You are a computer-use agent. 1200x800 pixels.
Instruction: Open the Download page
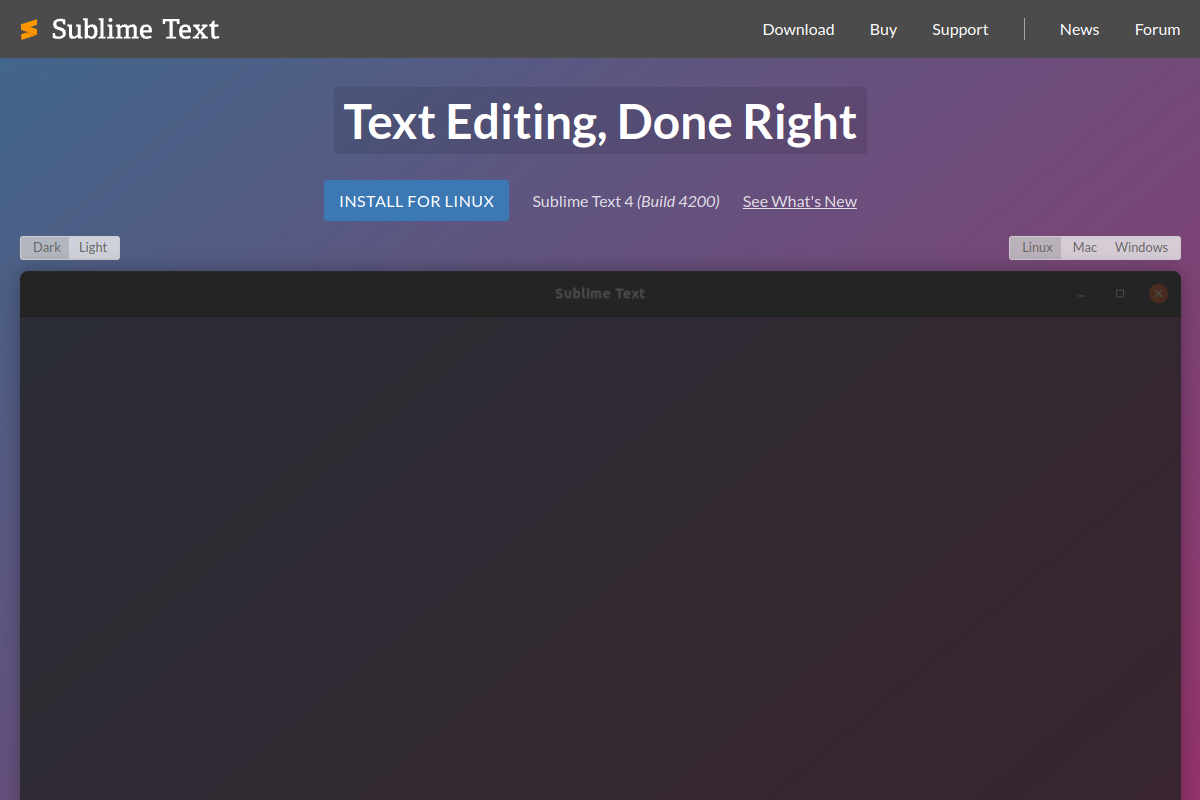point(798,29)
